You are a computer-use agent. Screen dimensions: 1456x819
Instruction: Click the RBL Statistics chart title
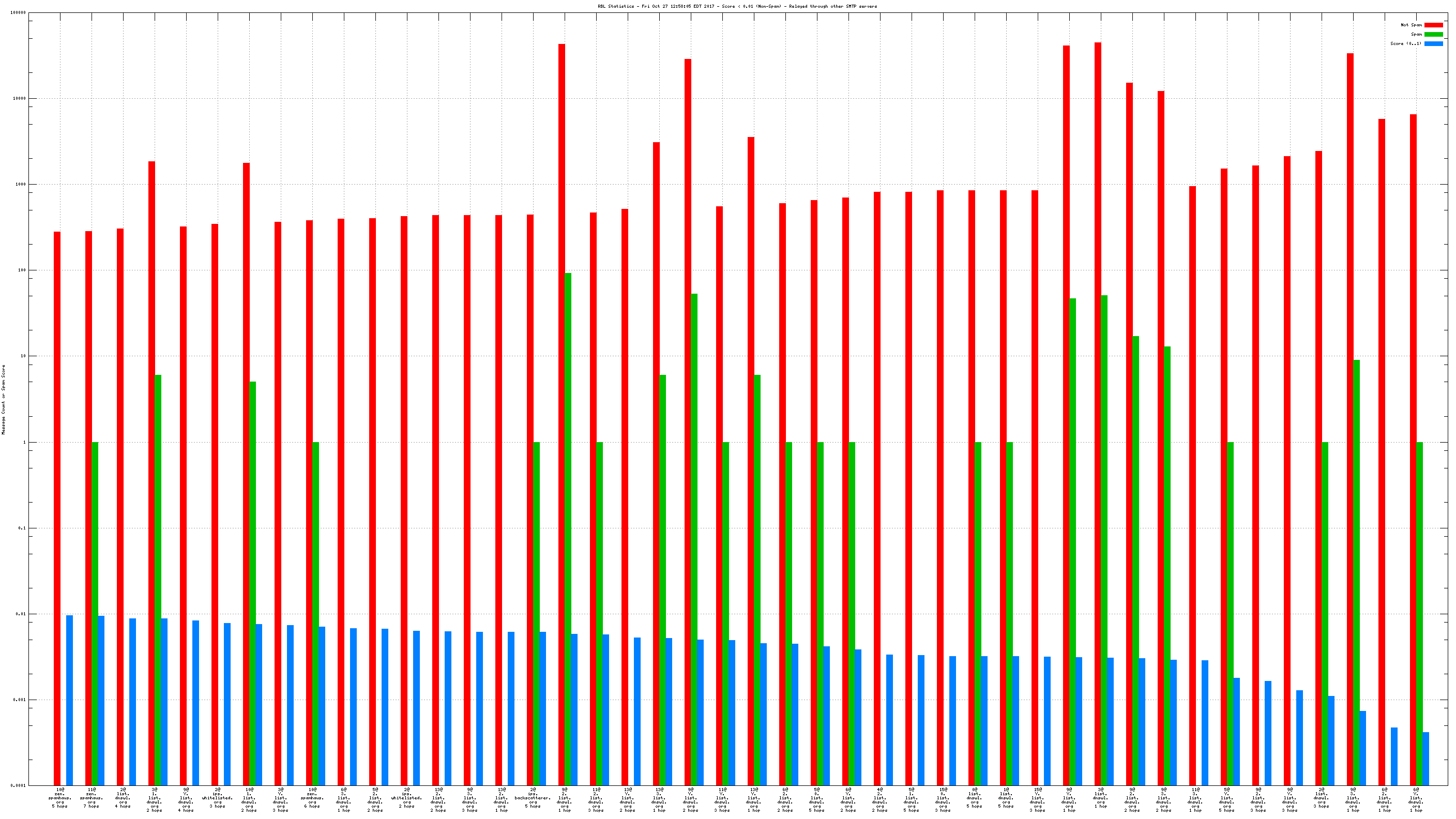coord(737,6)
